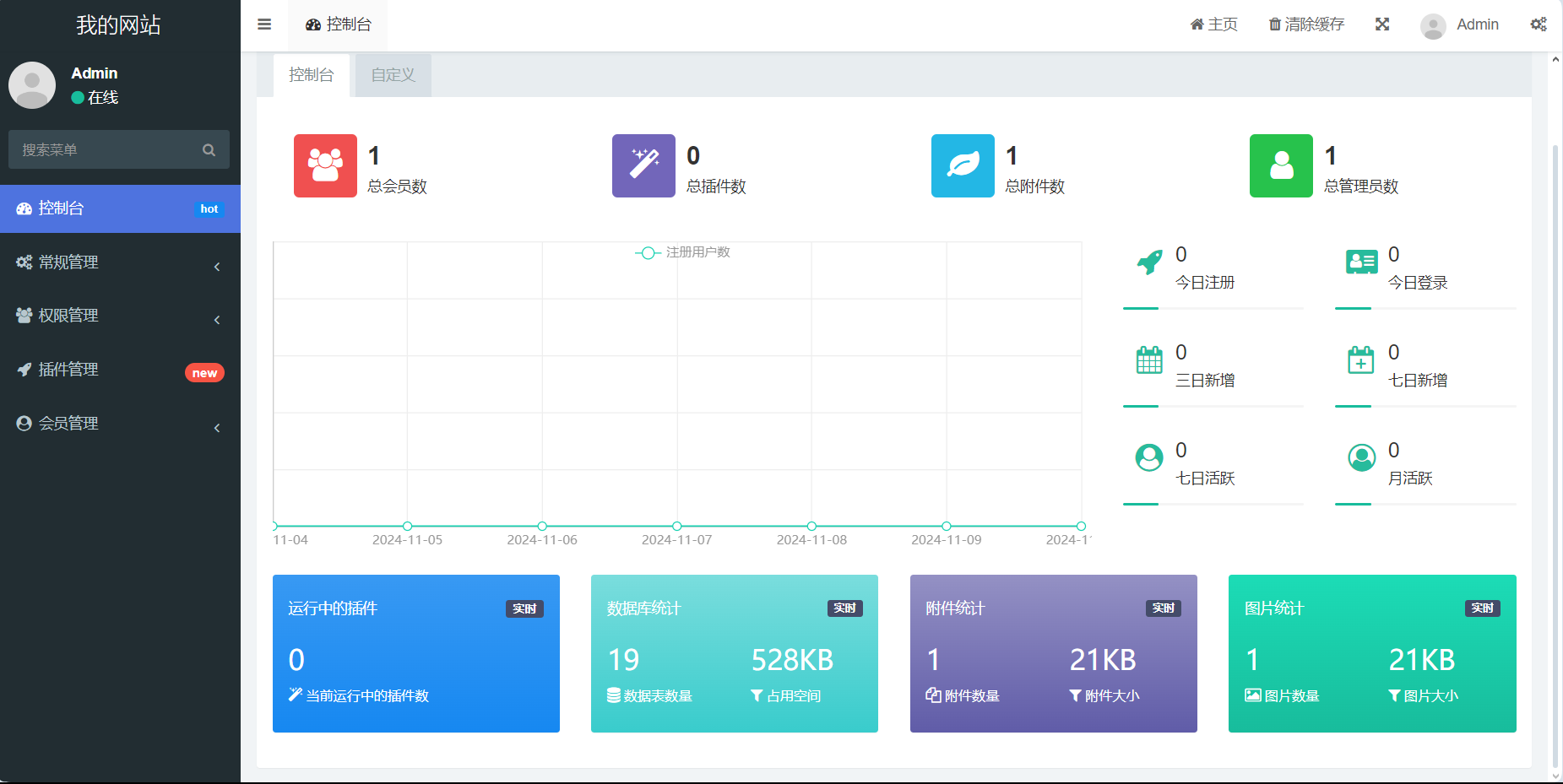Click the 实时 badge on 图片统计 card
Image resolution: width=1563 pixels, height=784 pixels.
(x=1482, y=608)
